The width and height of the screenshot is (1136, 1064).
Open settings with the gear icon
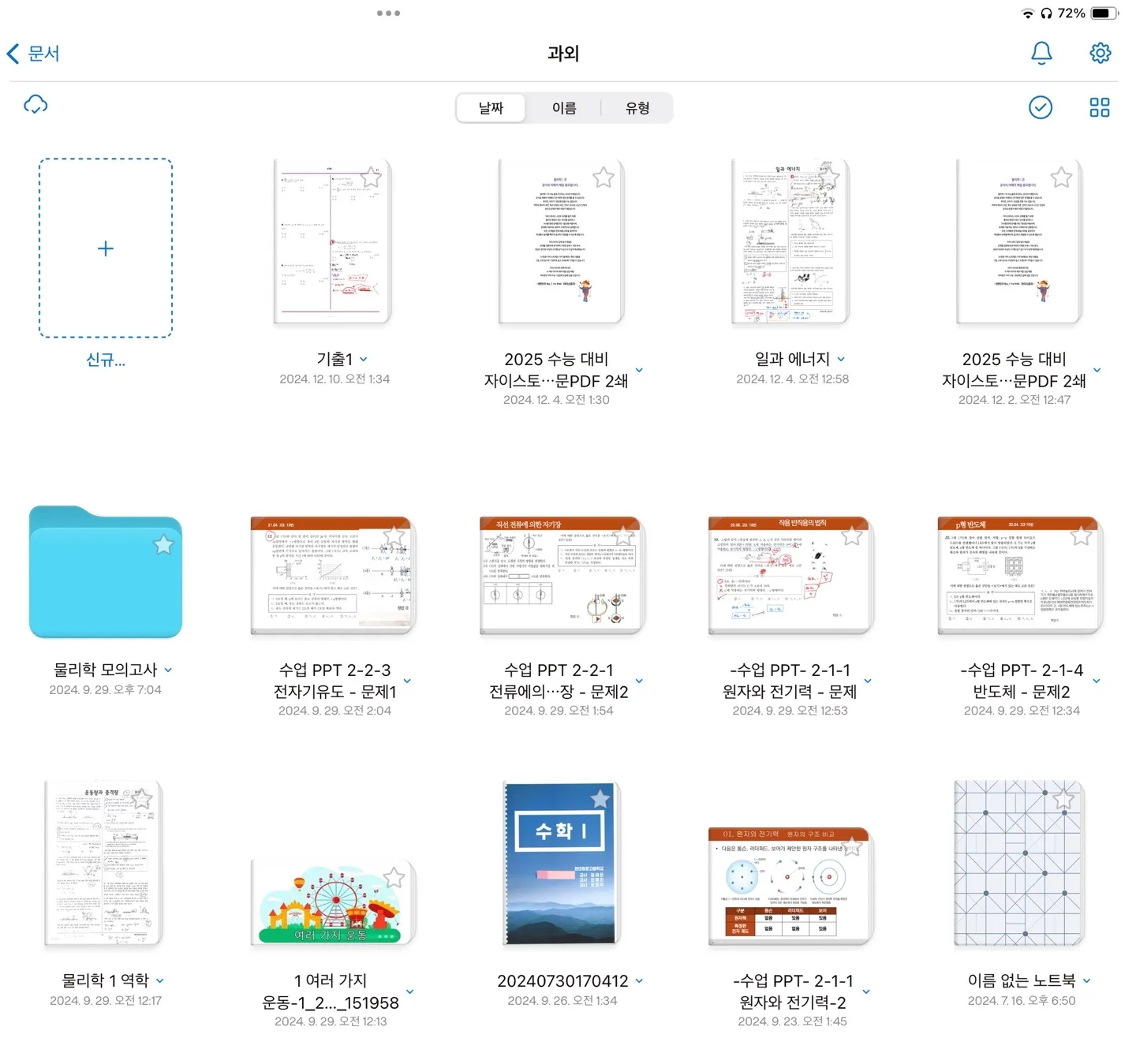click(1100, 53)
